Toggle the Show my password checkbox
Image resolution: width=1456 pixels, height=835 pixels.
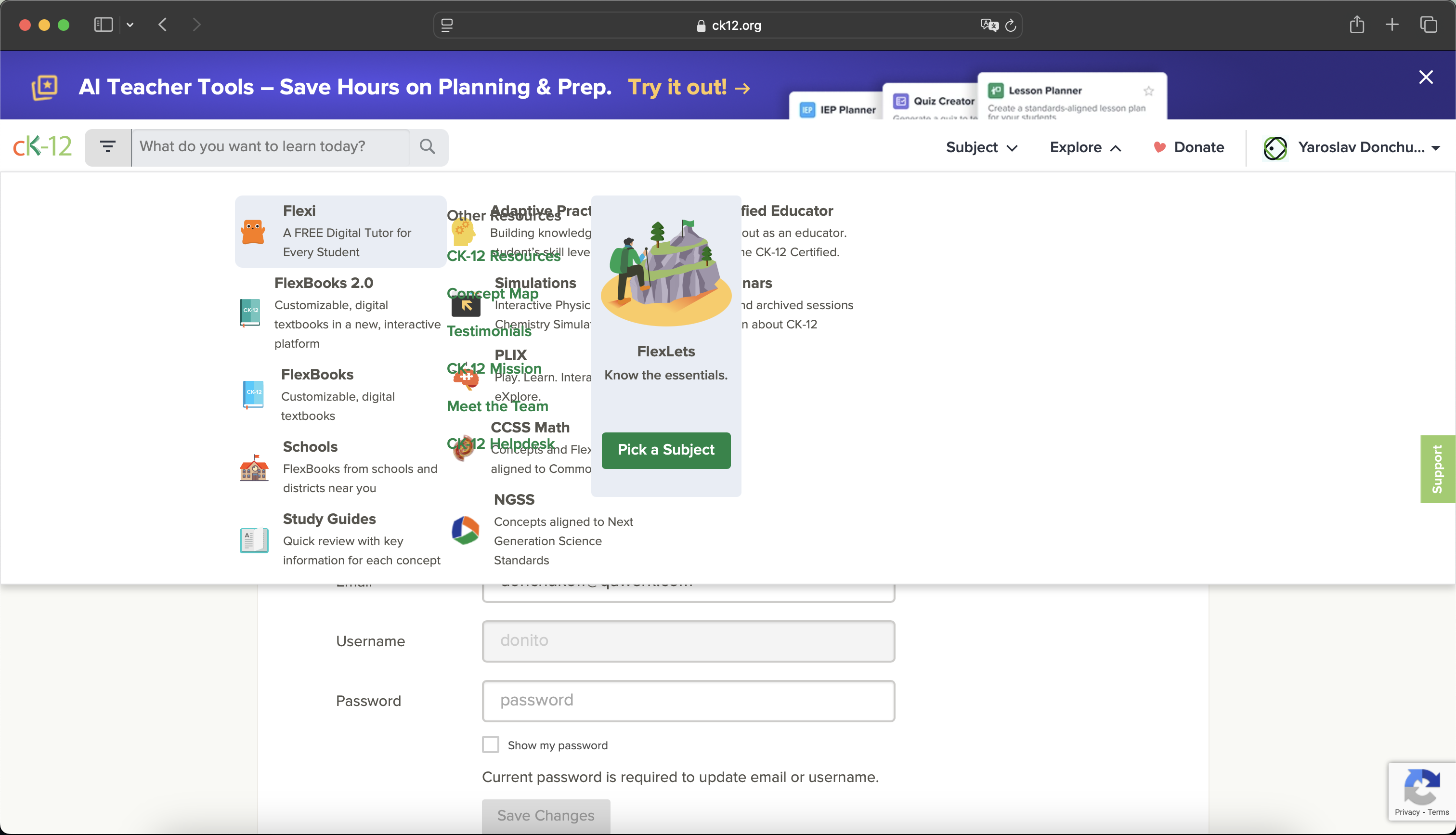tap(490, 744)
